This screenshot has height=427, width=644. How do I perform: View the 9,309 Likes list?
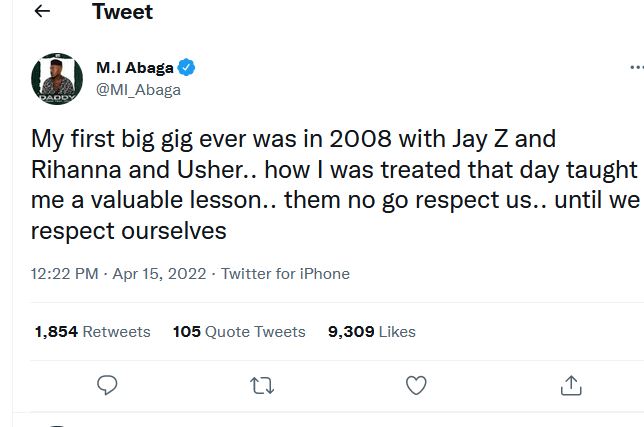point(371,331)
